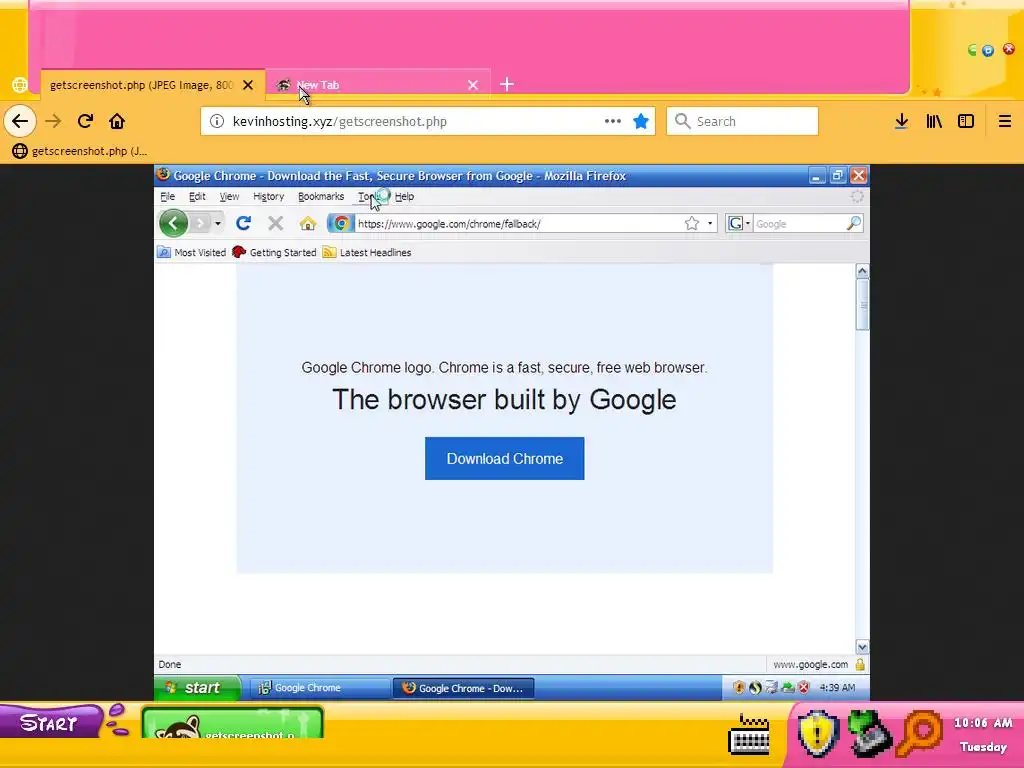The width and height of the screenshot is (1024, 768).
Task: Toggle the blue bookmark star
Action: (x=641, y=121)
